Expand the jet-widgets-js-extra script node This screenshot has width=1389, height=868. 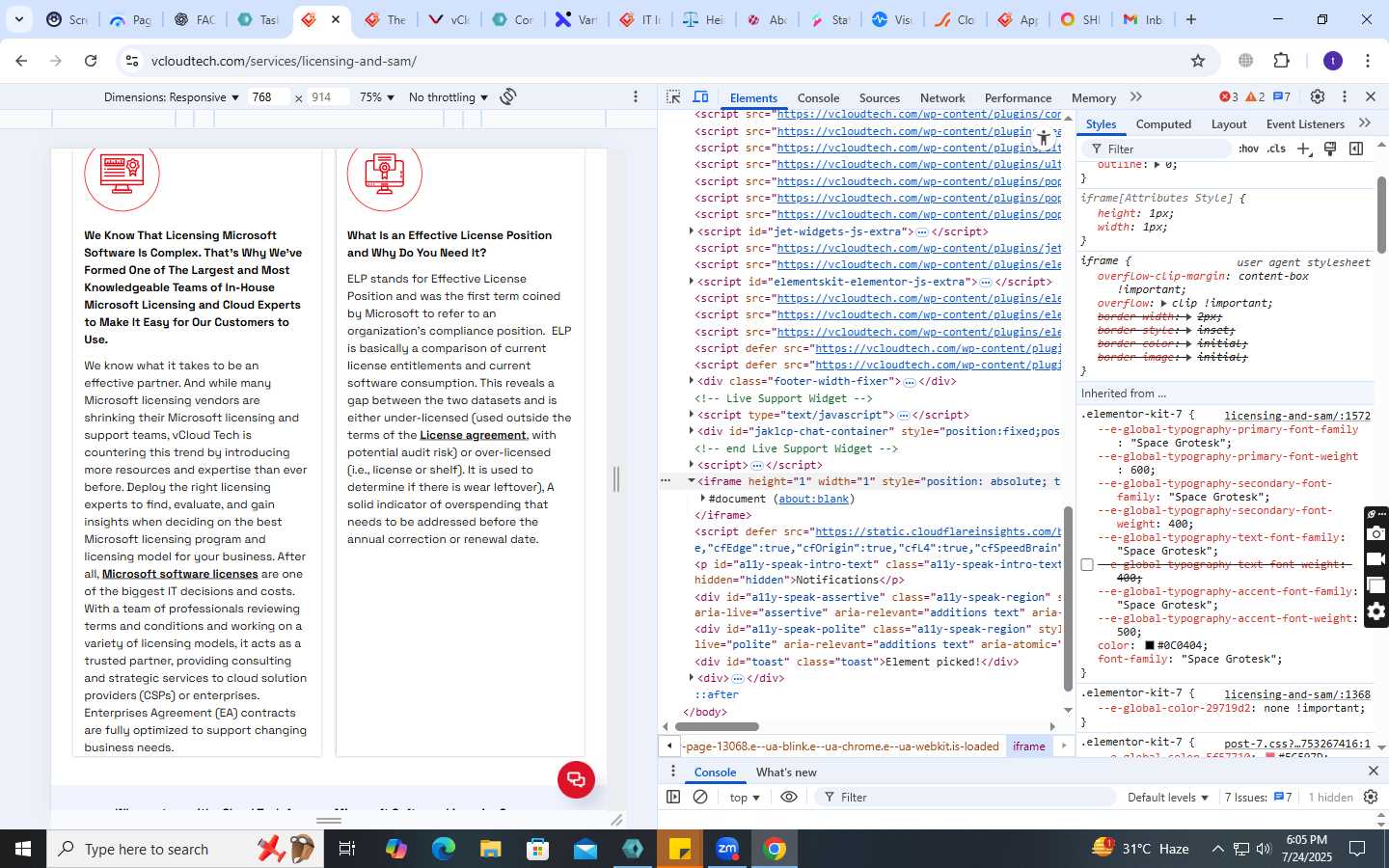[691, 231]
